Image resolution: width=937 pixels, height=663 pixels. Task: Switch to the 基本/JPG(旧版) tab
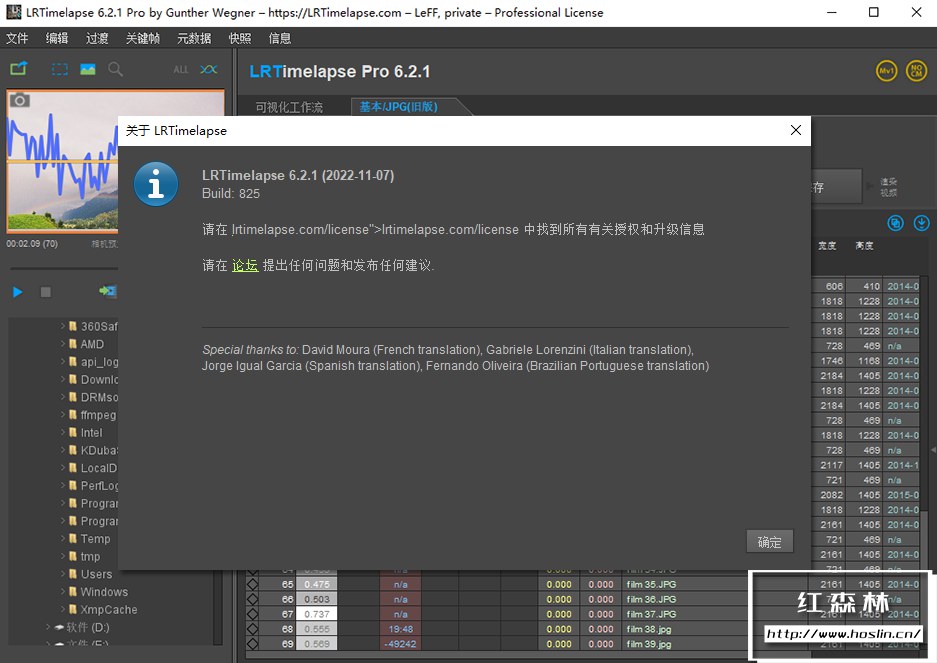[399, 106]
